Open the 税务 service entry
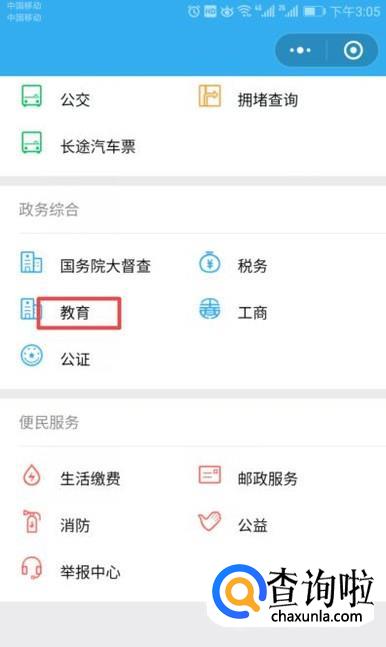Viewport: 386px width, 647px height. (x=252, y=266)
